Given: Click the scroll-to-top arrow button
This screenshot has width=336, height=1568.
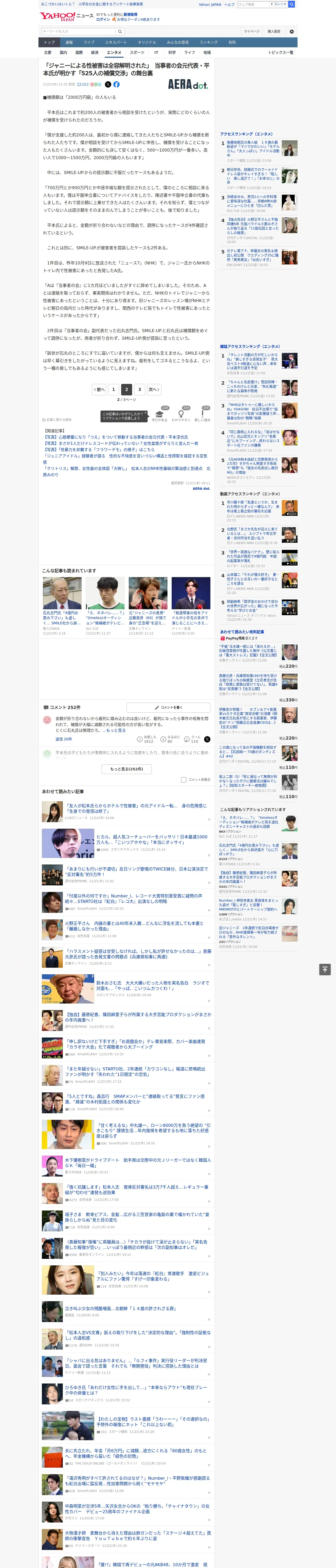Looking at the screenshot, I should (x=325, y=969).
